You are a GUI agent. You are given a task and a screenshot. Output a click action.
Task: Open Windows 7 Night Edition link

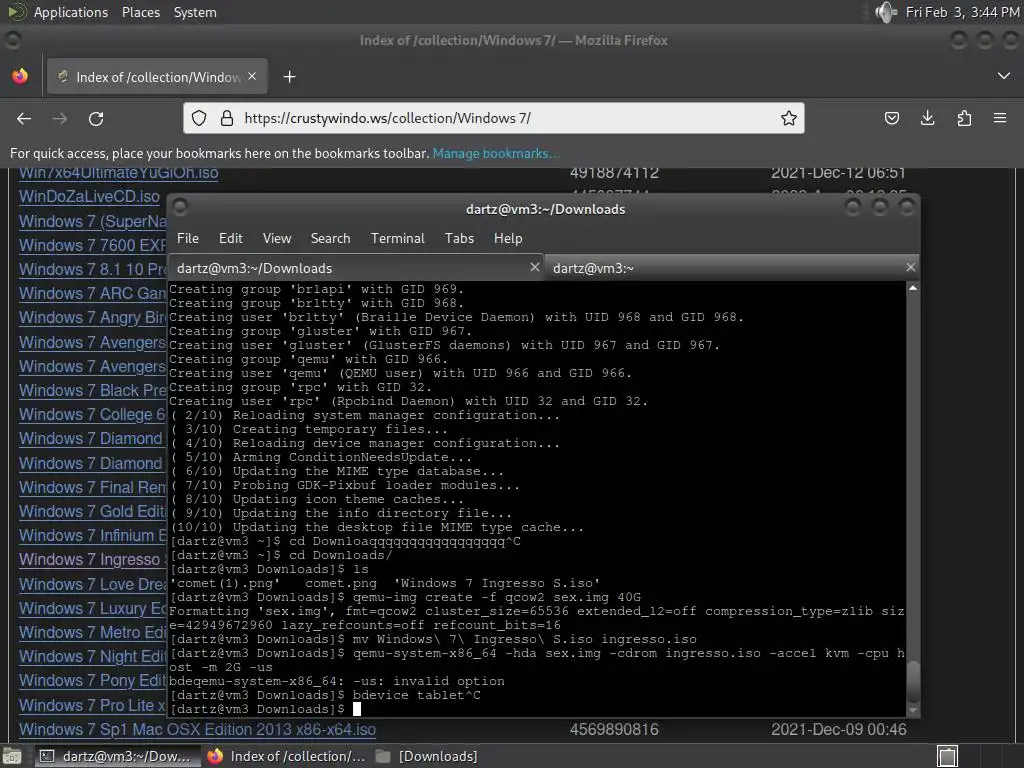[92, 656]
